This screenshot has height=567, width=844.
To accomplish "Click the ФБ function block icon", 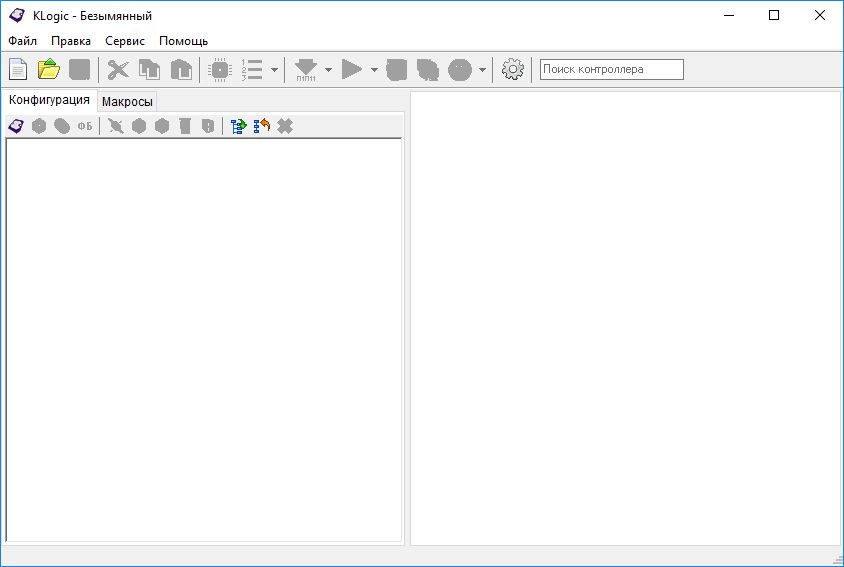I will pos(85,126).
